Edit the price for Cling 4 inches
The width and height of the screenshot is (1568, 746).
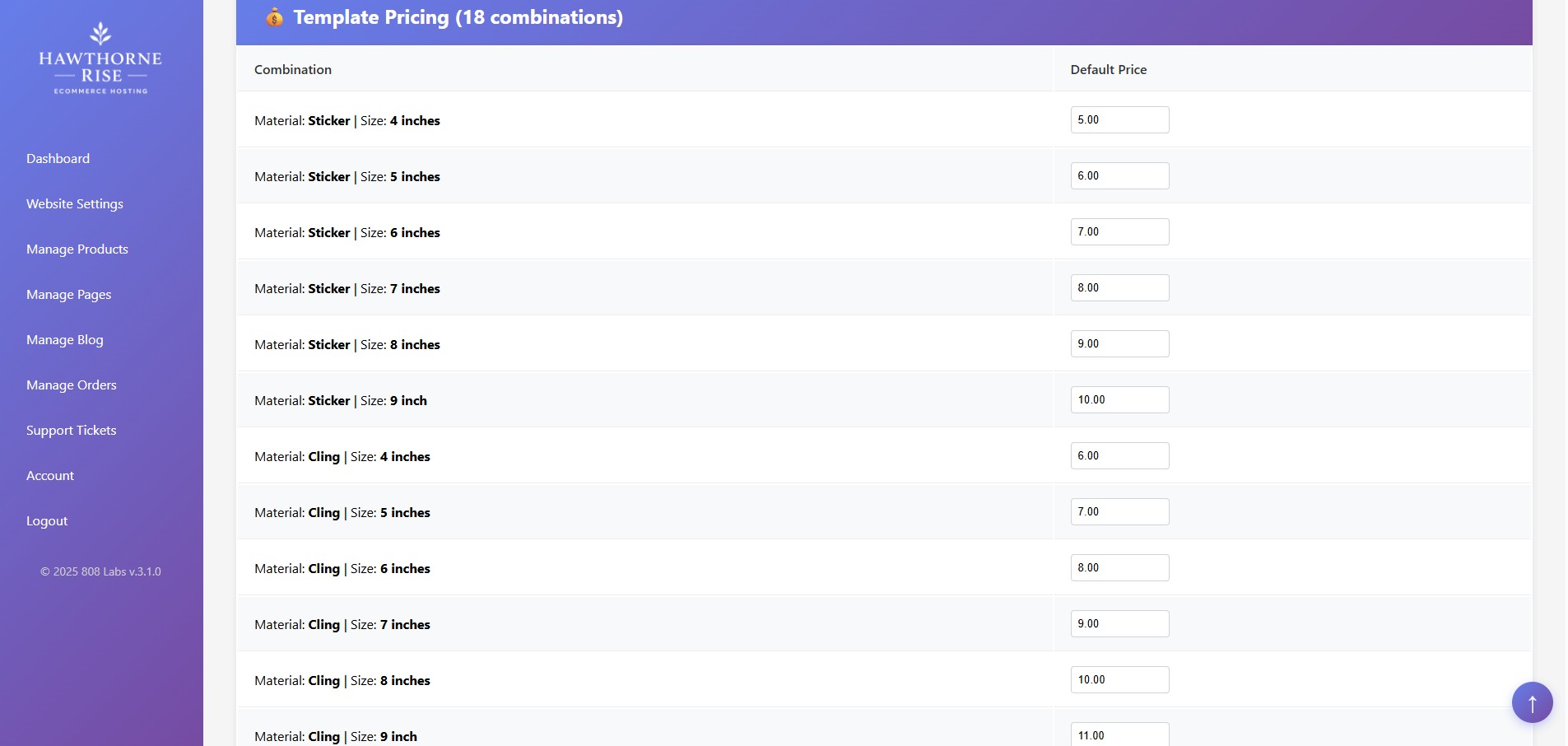coord(1119,455)
